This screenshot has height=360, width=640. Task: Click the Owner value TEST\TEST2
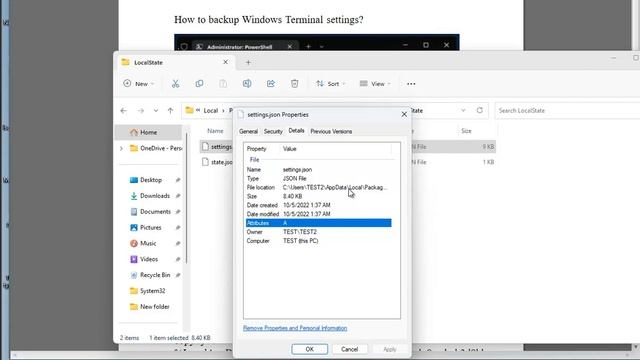[x=300, y=232]
